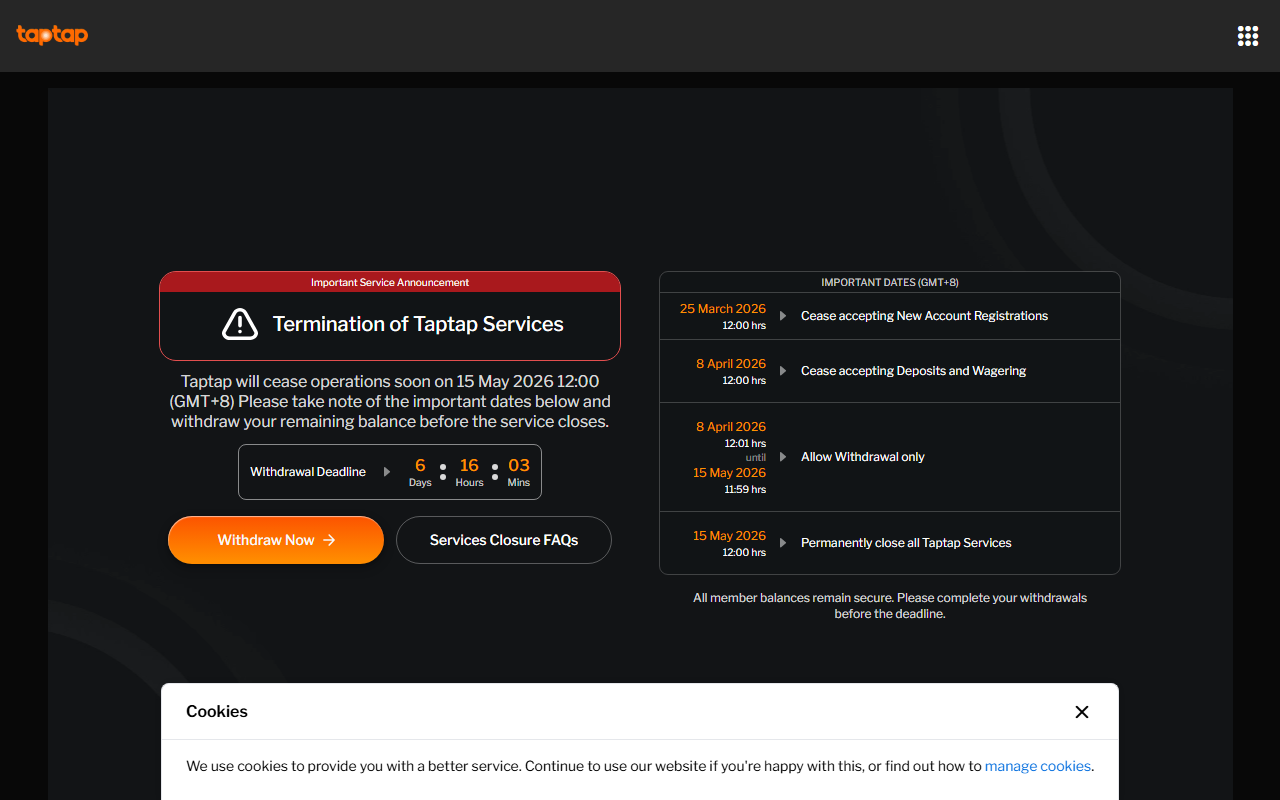
Task: Click the taptap logo
Action: click(52, 35)
